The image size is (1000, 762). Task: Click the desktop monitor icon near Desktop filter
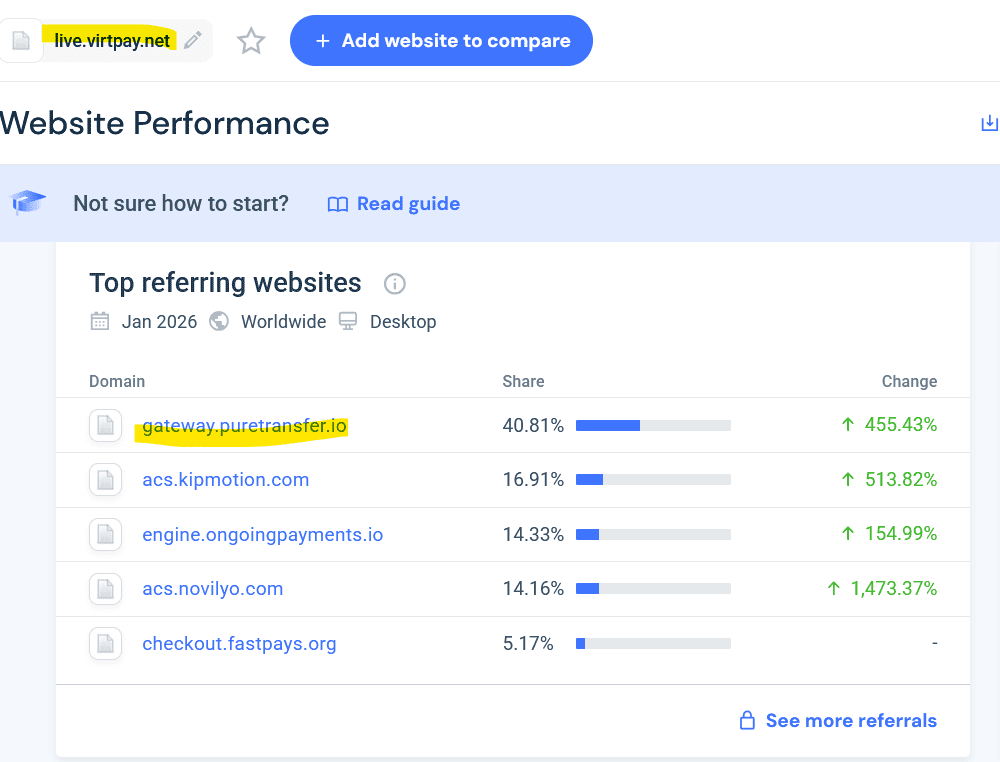tap(348, 321)
